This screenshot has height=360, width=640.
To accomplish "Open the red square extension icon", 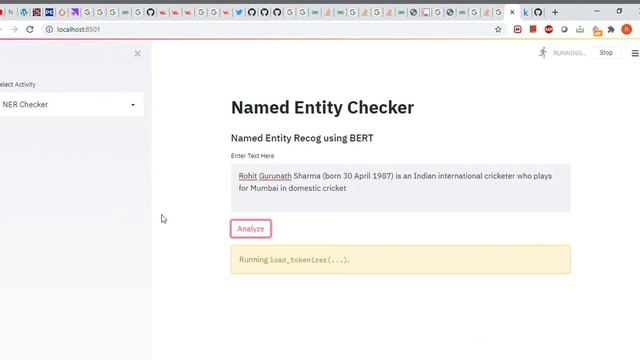I will pos(533,29).
